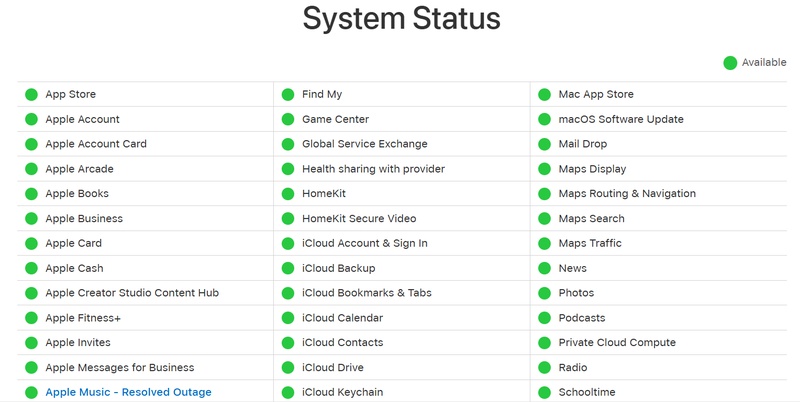Click the status dot next to Apple Cash
The image size is (800, 402).
pos(32,268)
